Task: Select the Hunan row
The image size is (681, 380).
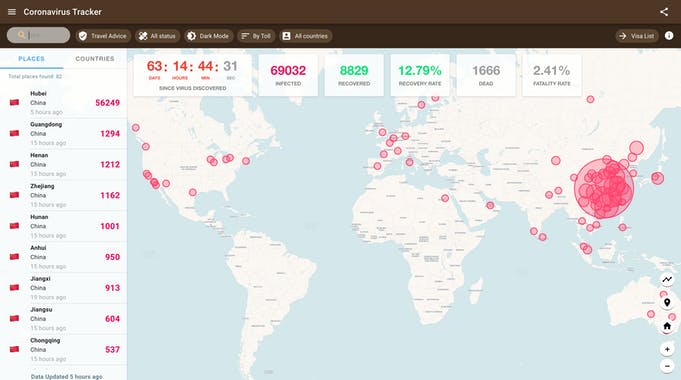Action: pos(63,226)
